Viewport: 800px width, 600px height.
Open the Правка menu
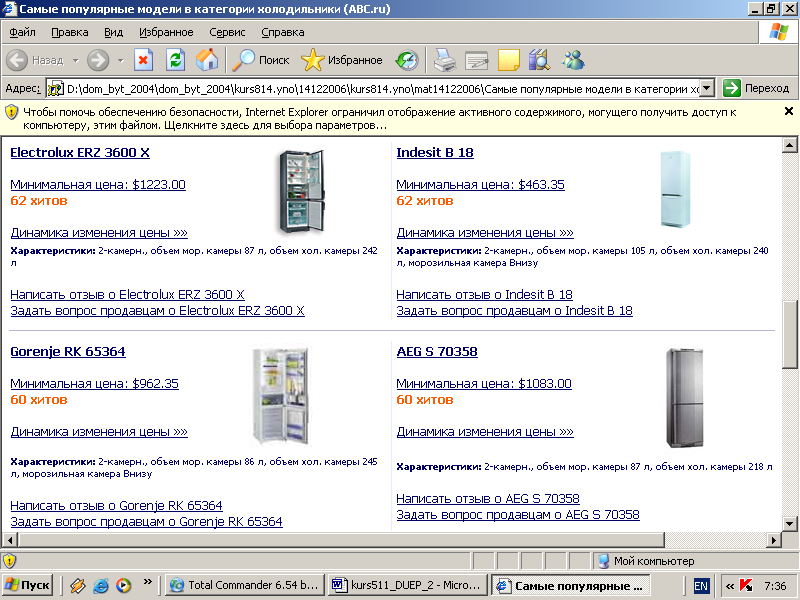[x=70, y=32]
